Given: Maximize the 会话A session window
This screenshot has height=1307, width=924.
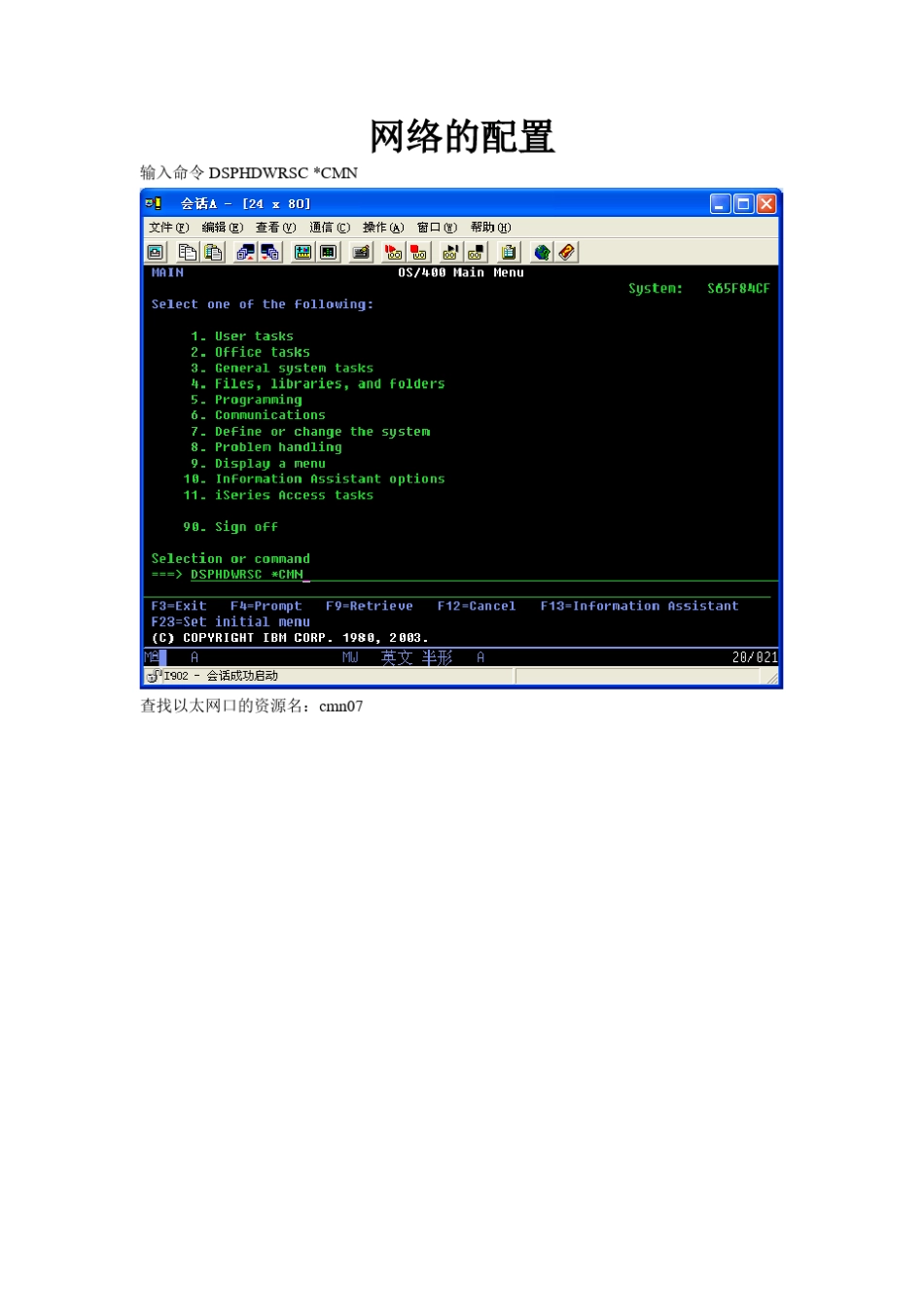Looking at the screenshot, I should pyautogui.click(x=743, y=203).
